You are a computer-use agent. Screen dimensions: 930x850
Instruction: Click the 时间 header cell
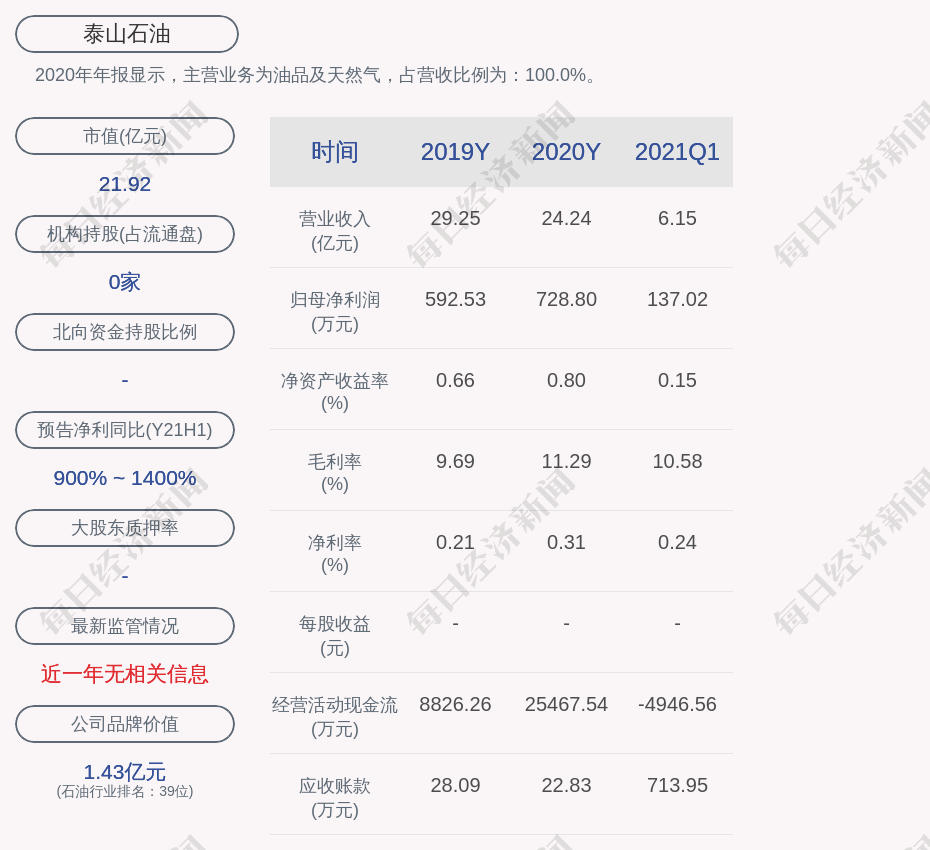(x=334, y=152)
